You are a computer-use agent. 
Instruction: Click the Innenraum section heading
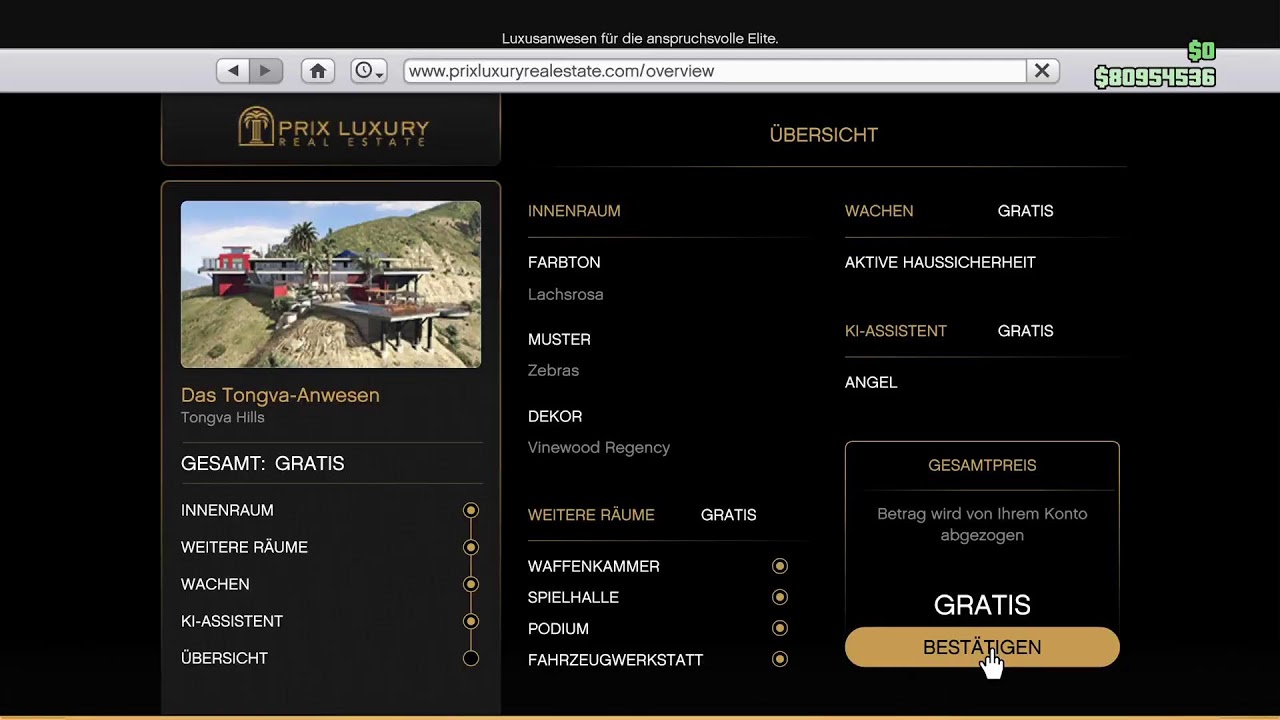point(574,211)
